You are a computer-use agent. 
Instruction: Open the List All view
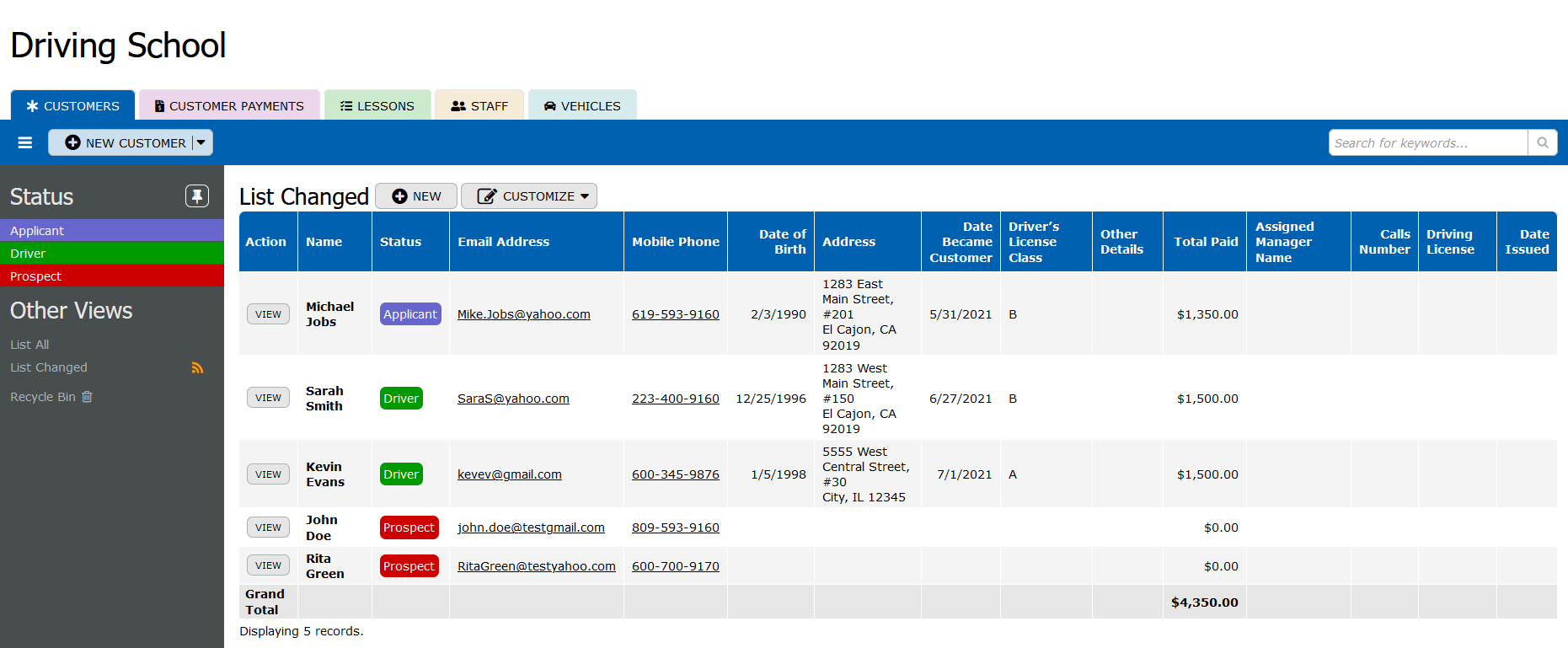(x=29, y=345)
